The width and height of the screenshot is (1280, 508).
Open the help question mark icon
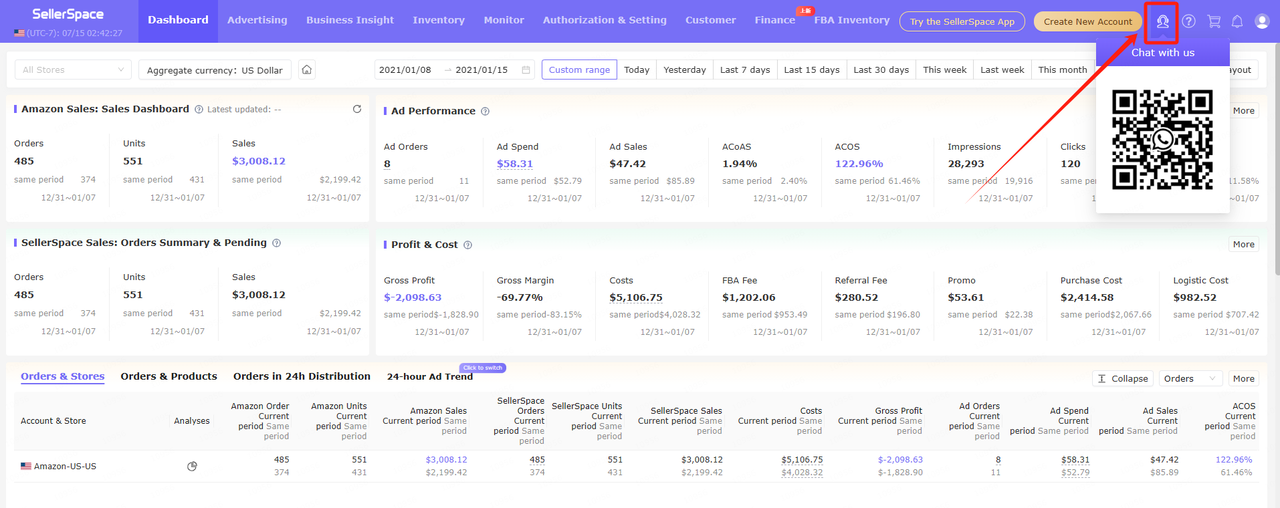pos(1188,21)
